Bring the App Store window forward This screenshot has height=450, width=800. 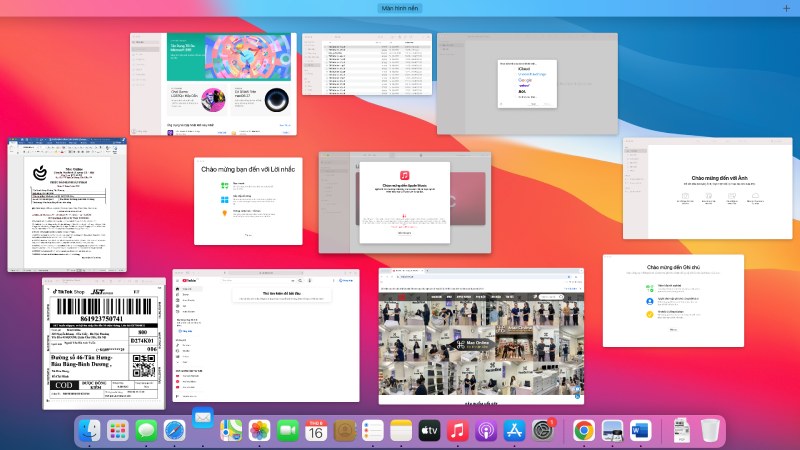213,84
